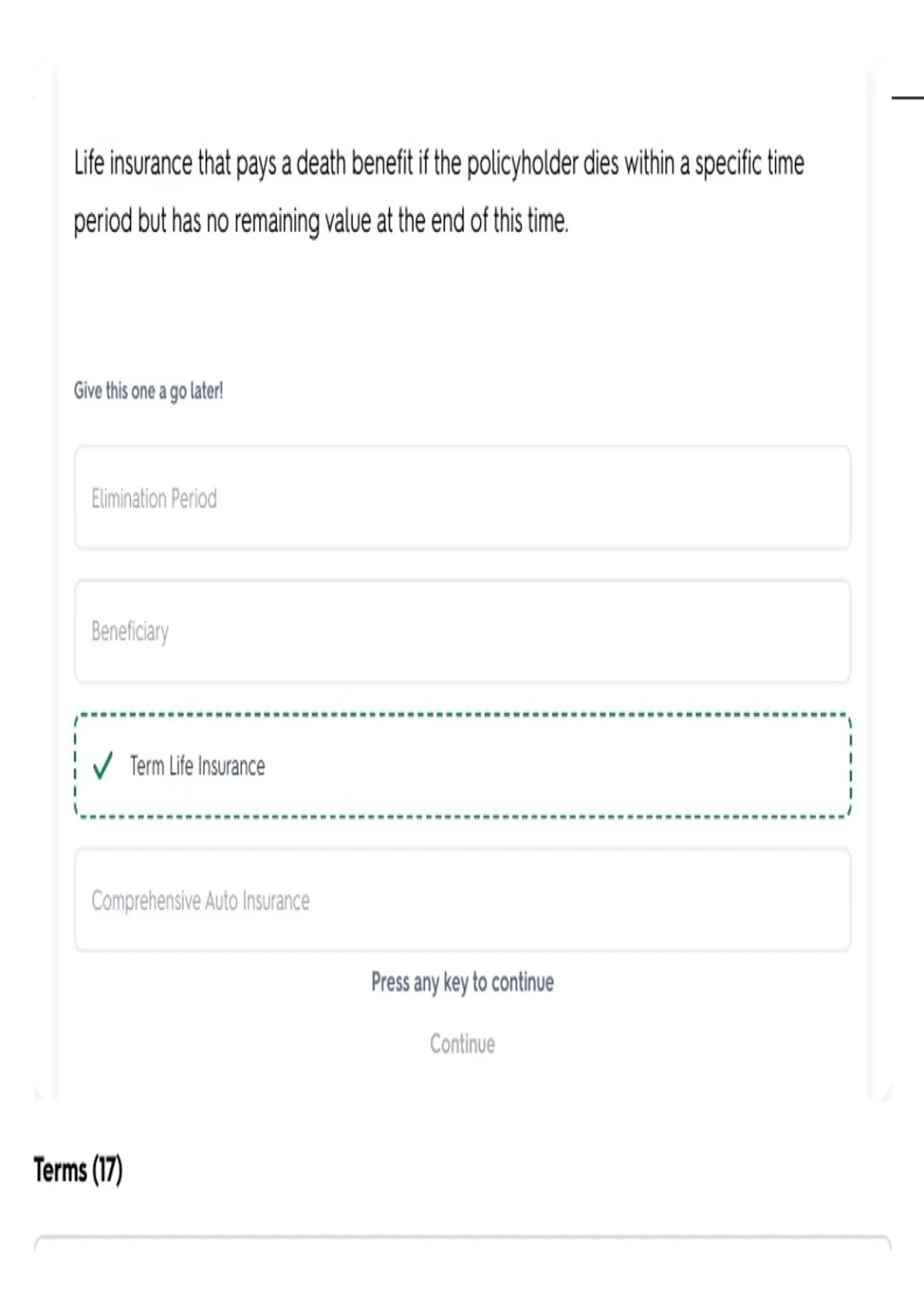924x1309 pixels.
Task: Select the Term Life Insurance answer
Action: tap(462, 765)
